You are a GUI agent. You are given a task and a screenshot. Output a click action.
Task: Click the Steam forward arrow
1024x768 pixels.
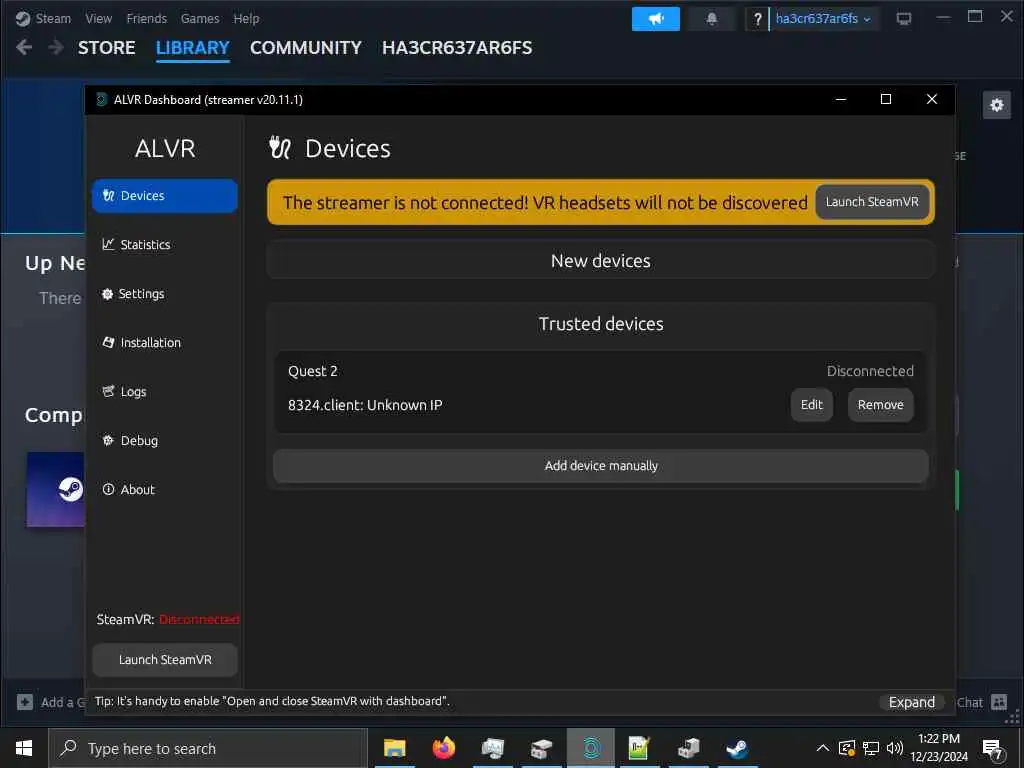[x=56, y=47]
